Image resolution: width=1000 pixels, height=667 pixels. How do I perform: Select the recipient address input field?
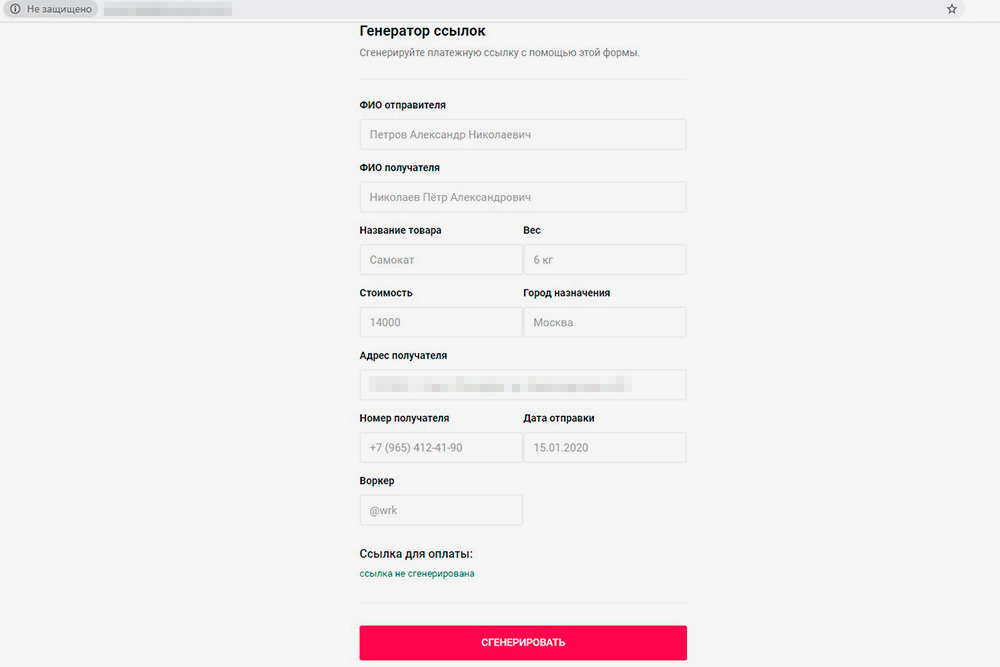[523, 385]
